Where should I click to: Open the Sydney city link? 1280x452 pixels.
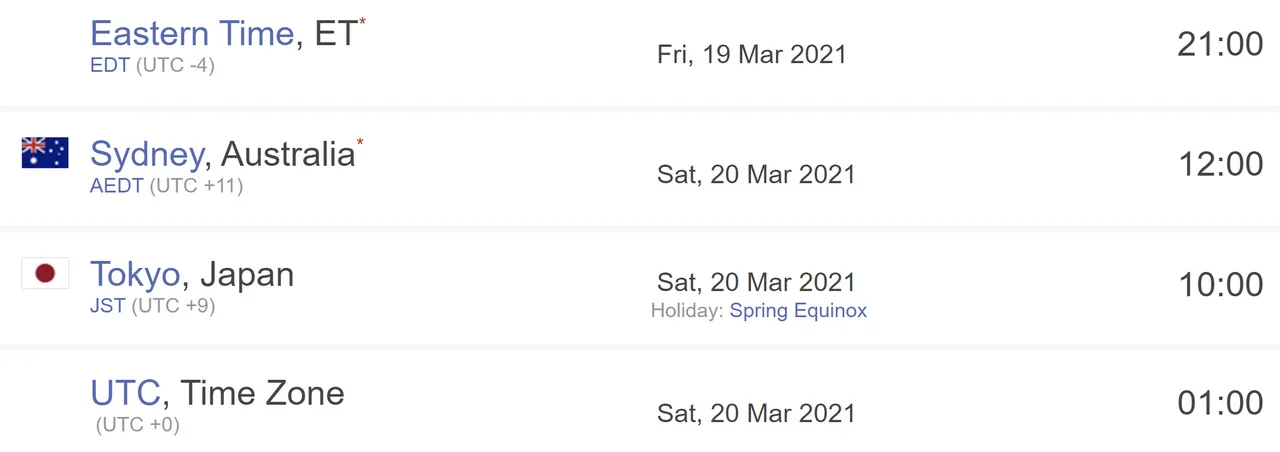pyautogui.click(x=146, y=153)
